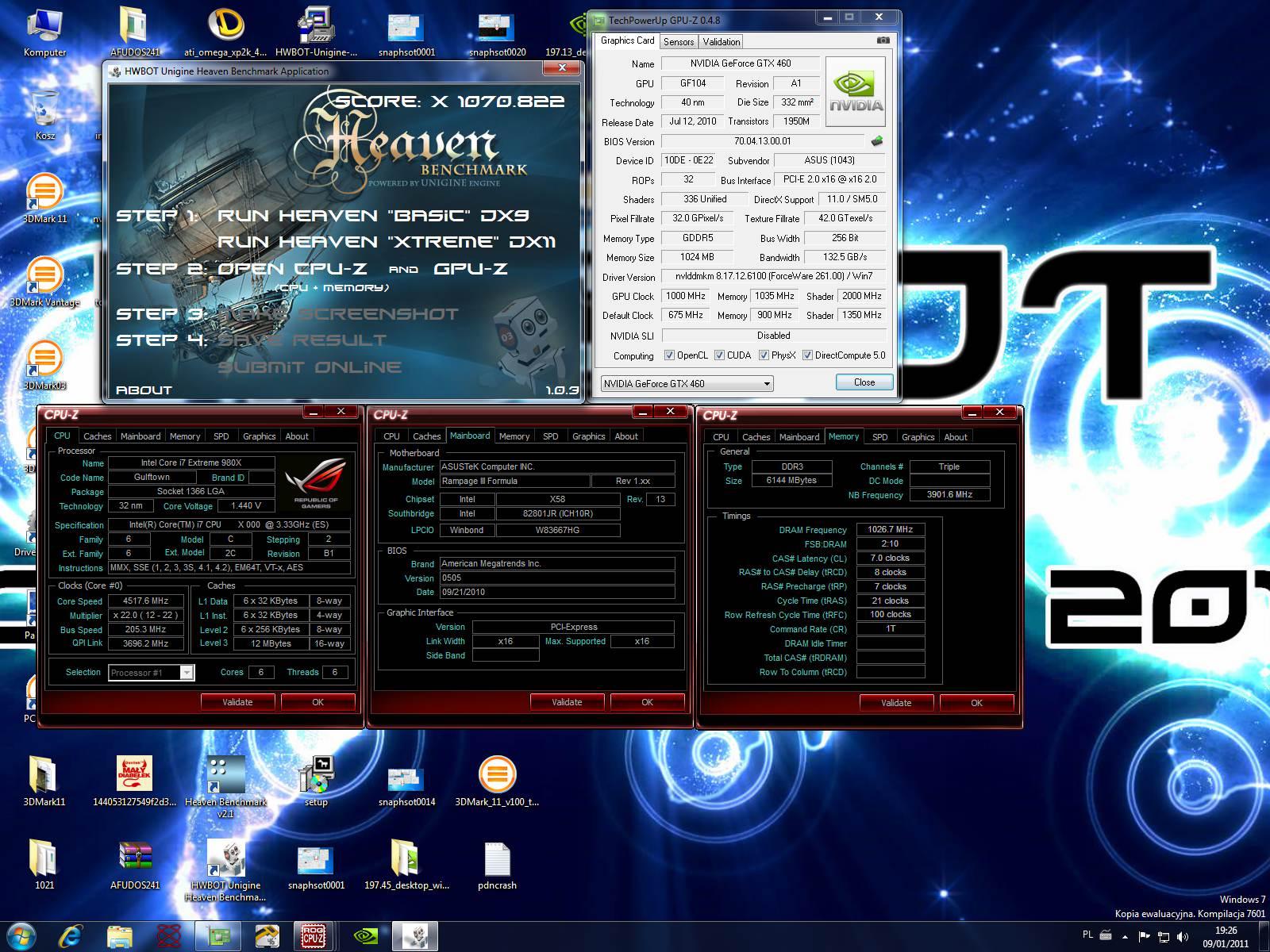This screenshot has width=1270, height=952.
Task: Toggle the OpenCL checkbox in GPU-Z
Action: [x=669, y=355]
